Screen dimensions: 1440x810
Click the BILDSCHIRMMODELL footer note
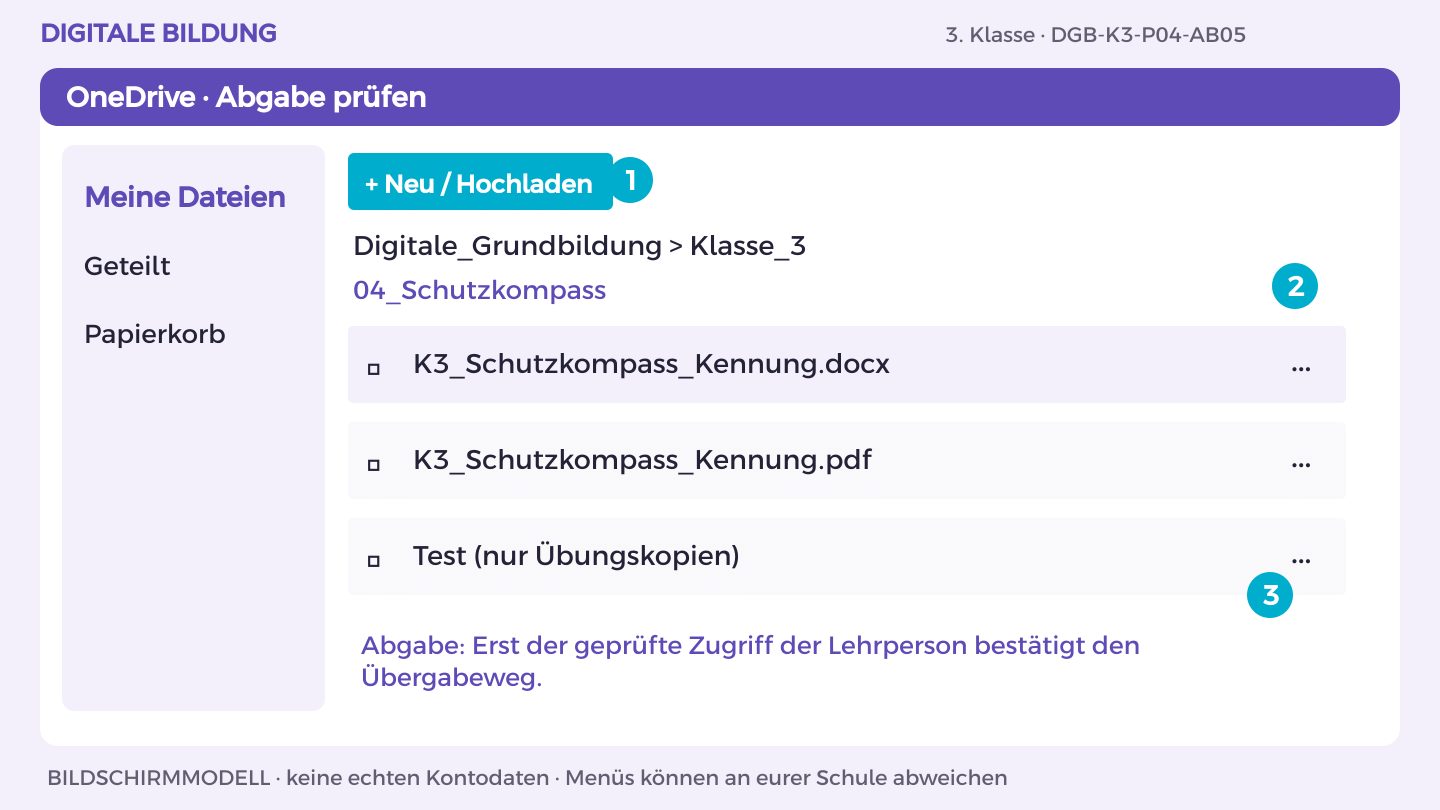(527, 777)
